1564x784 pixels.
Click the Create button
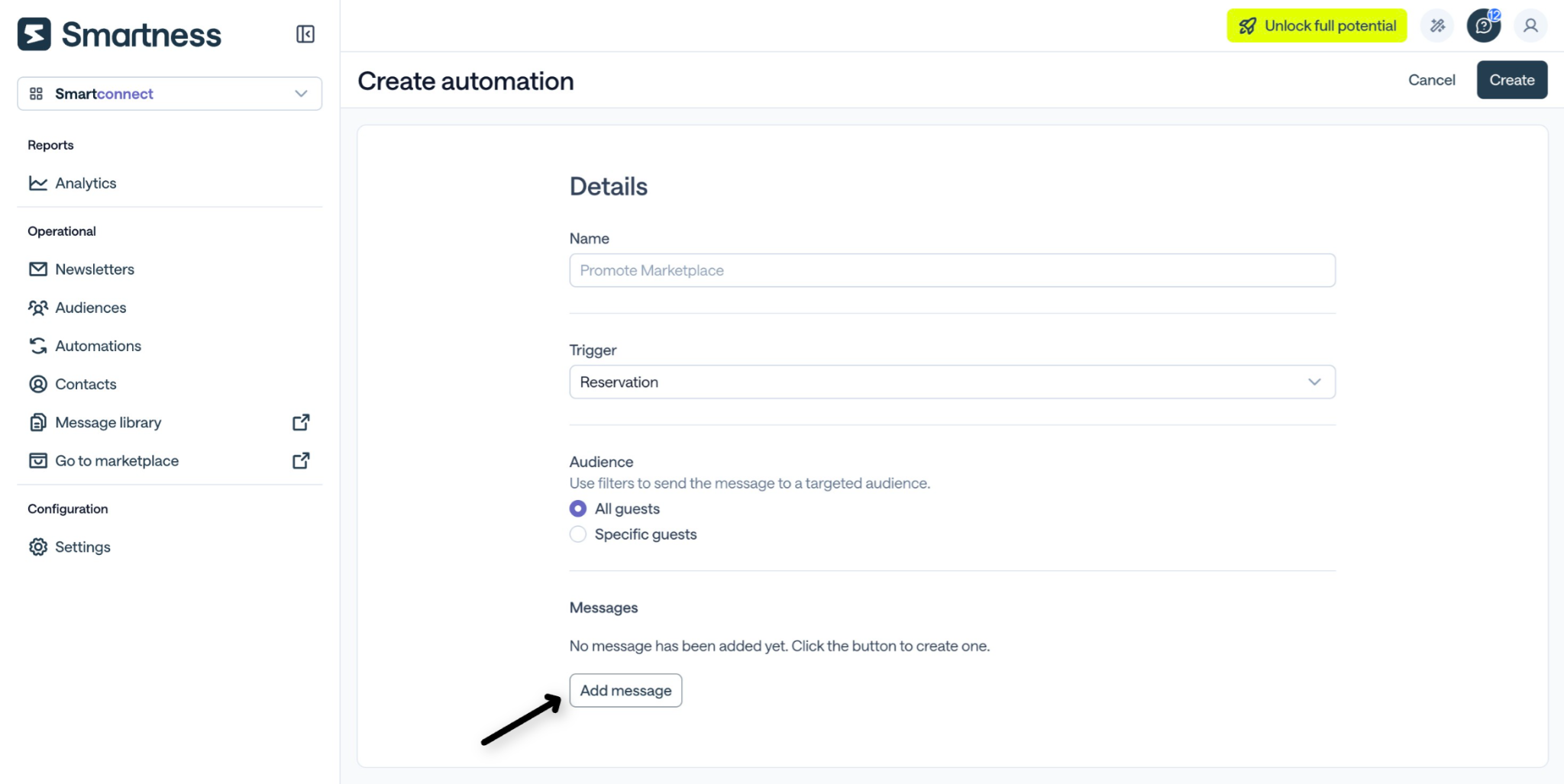tap(1512, 80)
